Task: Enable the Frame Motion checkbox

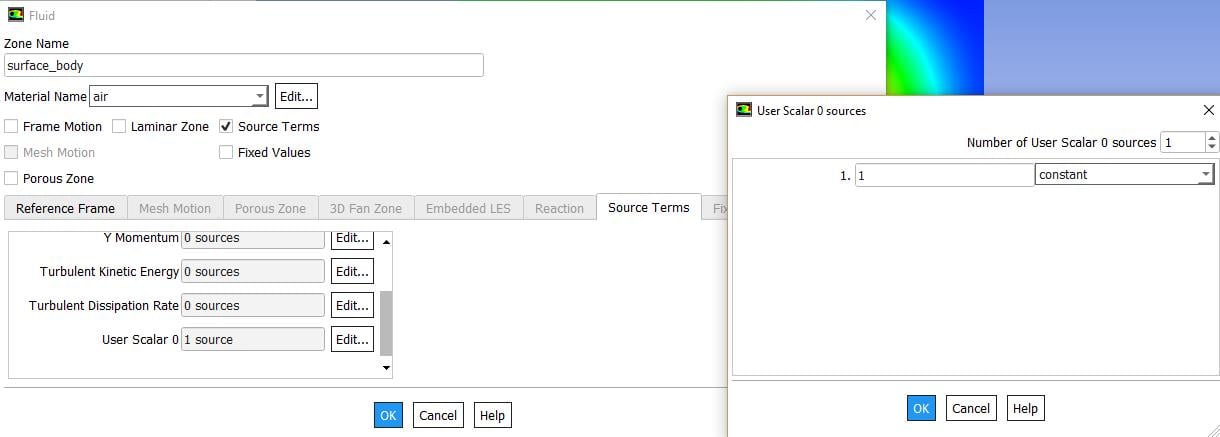Action: pos(11,127)
